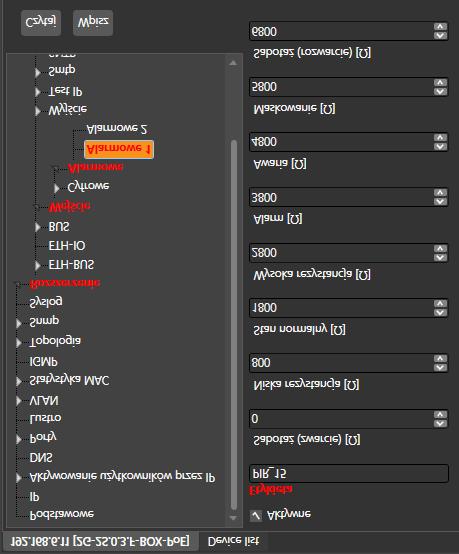Select DNS in the tree
The height and width of the screenshot is (554, 459).
(x=41, y=458)
